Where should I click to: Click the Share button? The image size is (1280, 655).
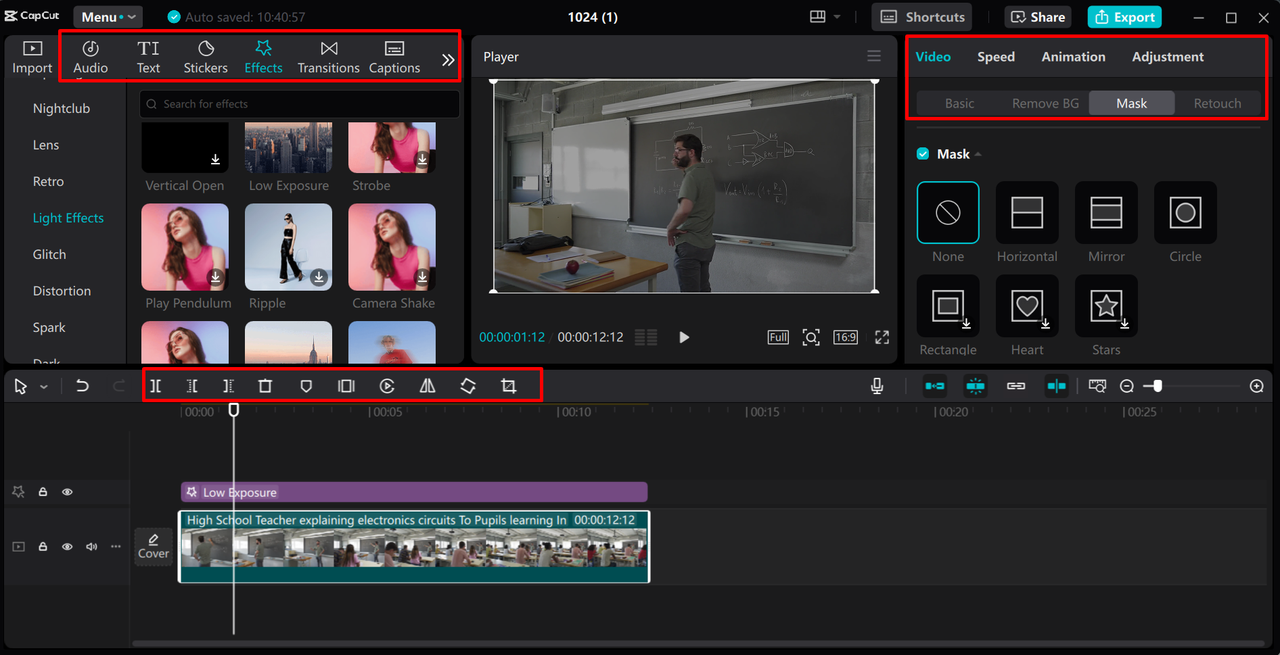point(1037,17)
